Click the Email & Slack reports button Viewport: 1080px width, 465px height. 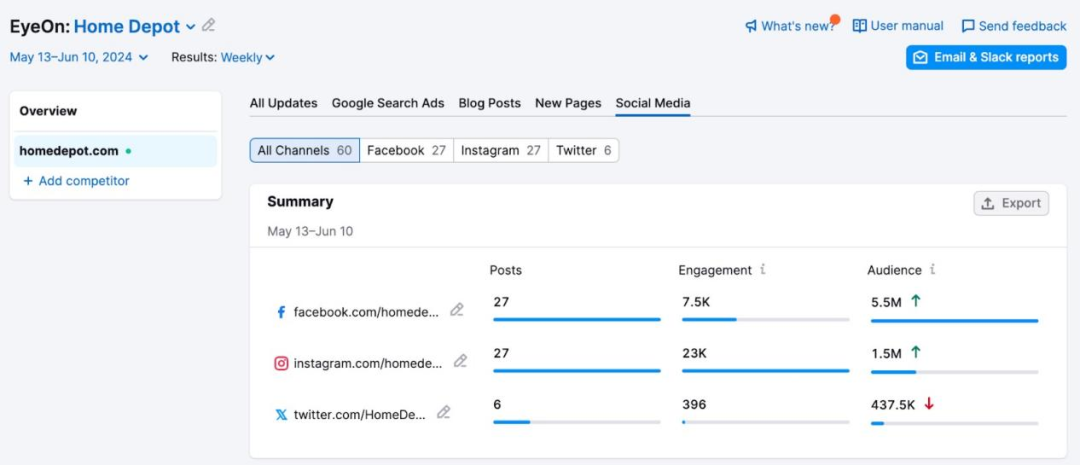tap(986, 58)
